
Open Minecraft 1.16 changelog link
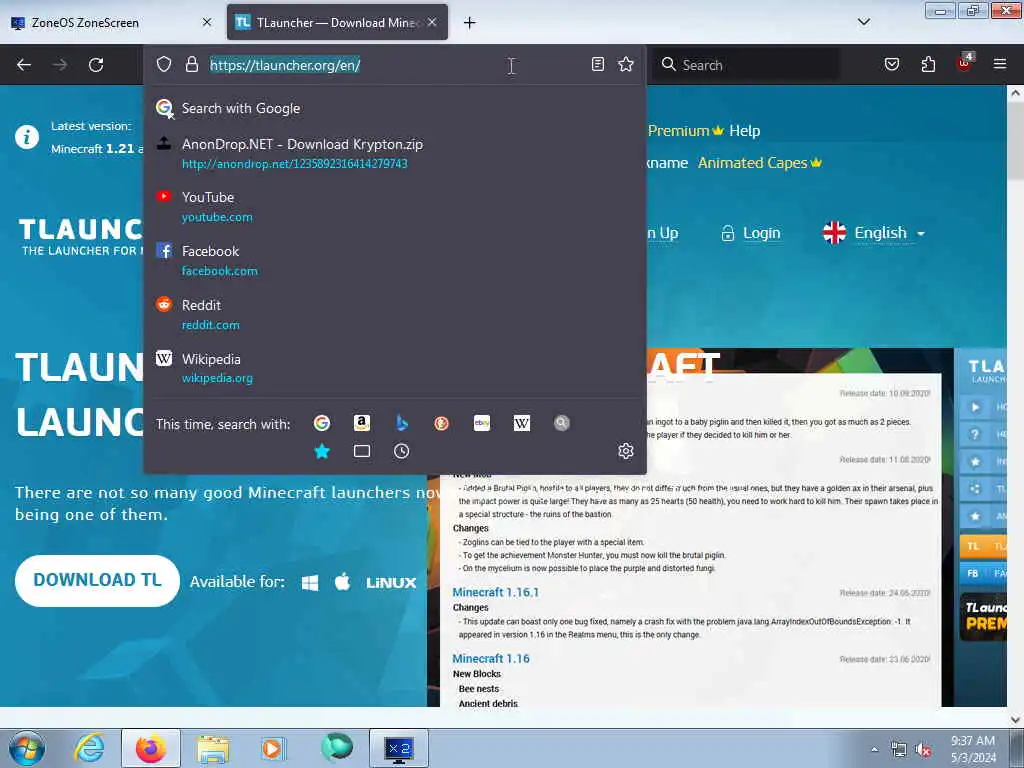click(491, 658)
